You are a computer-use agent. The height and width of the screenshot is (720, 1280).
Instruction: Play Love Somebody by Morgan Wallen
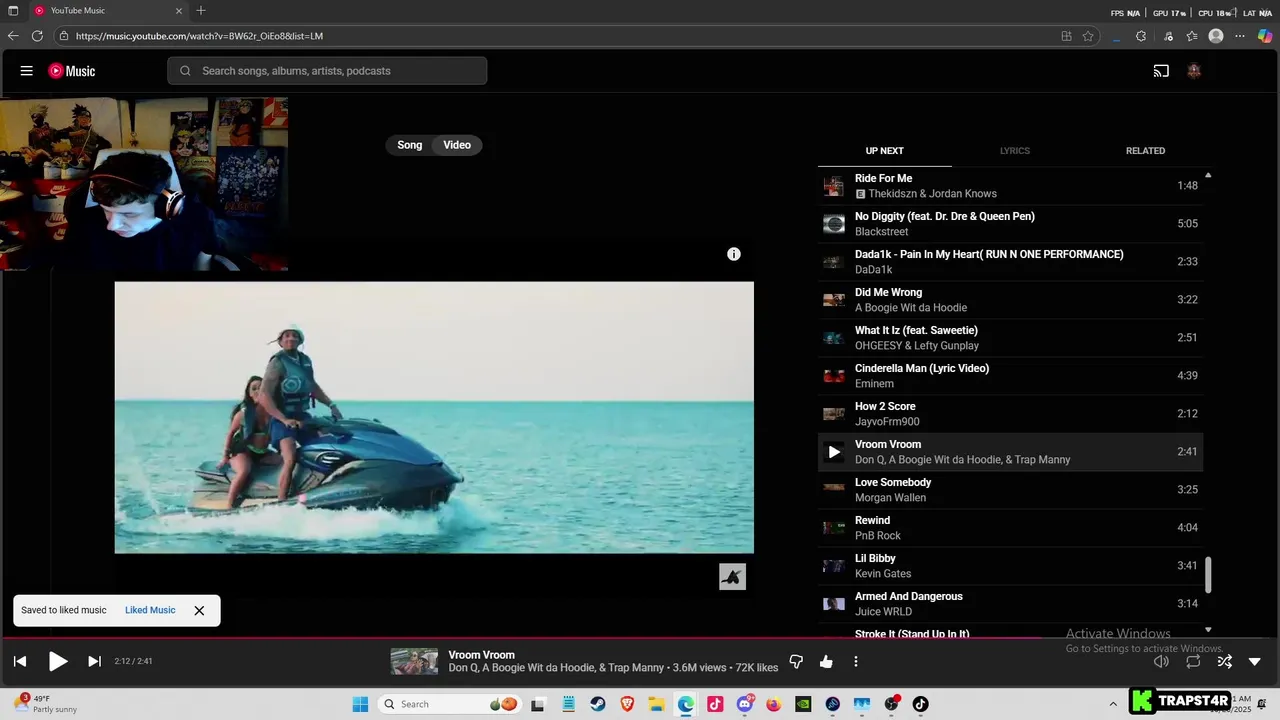(x=1010, y=490)
